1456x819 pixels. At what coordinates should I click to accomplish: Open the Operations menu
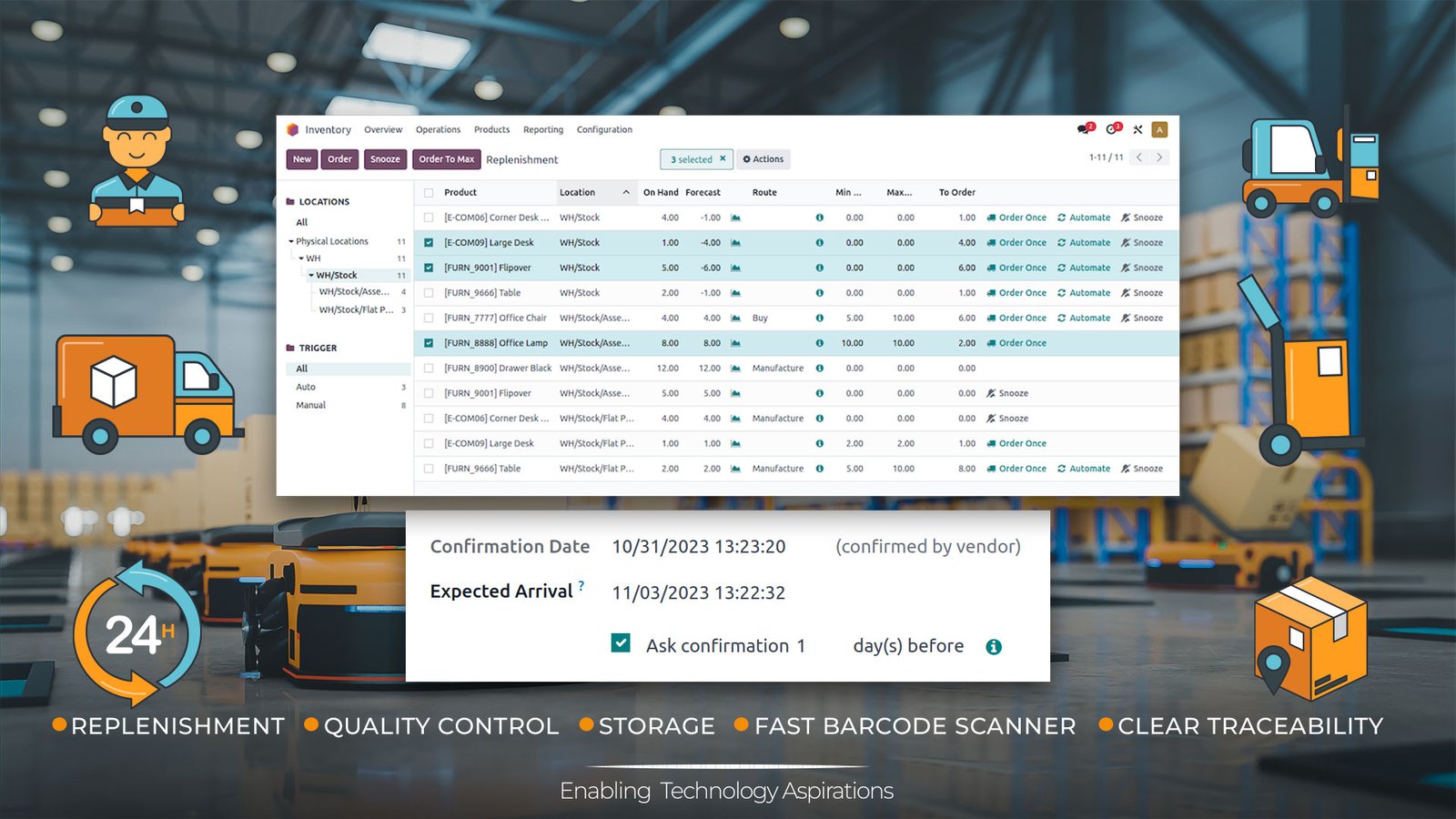[x=438, y=130]
